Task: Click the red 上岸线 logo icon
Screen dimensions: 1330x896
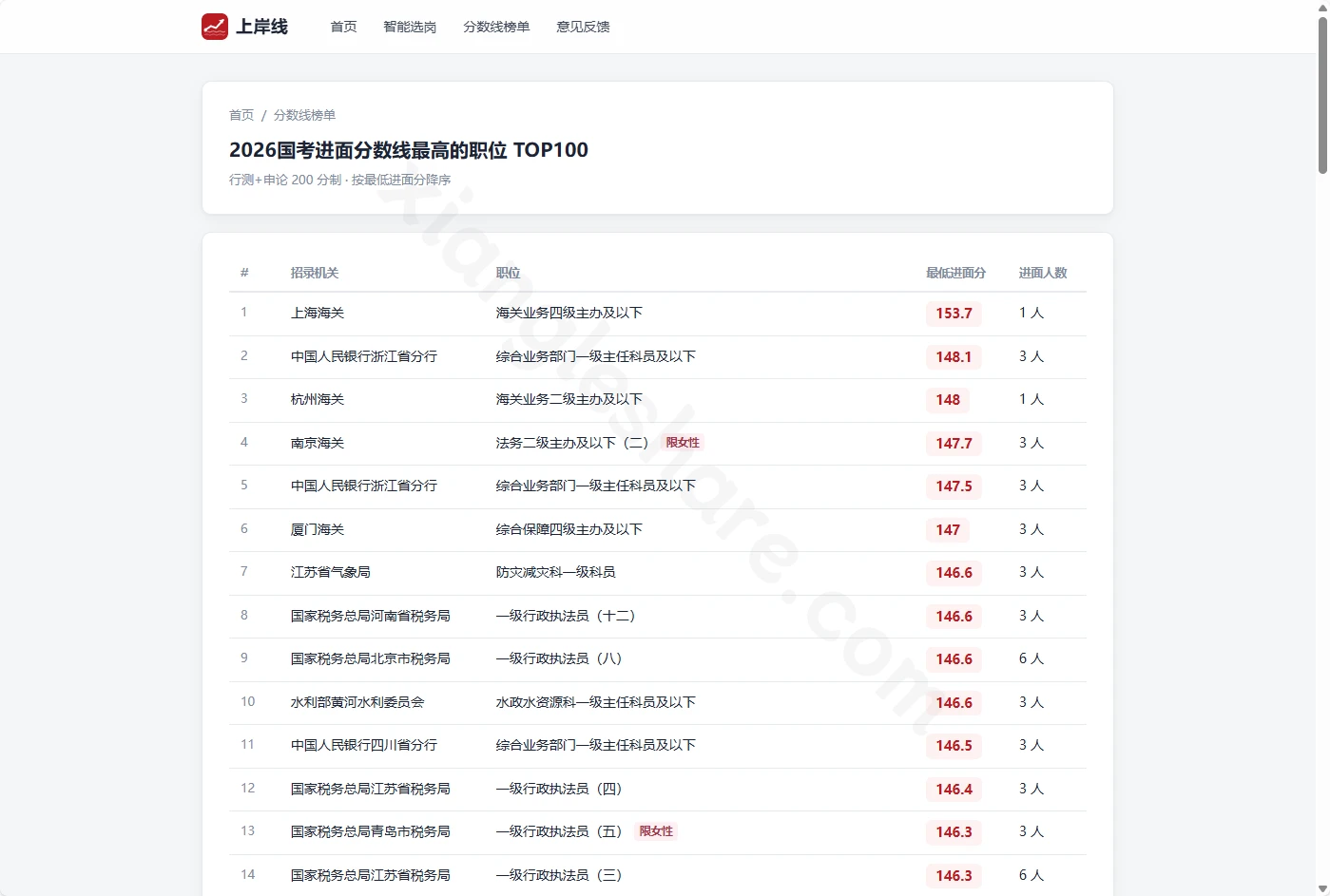Action: click(x=215, y=27)
